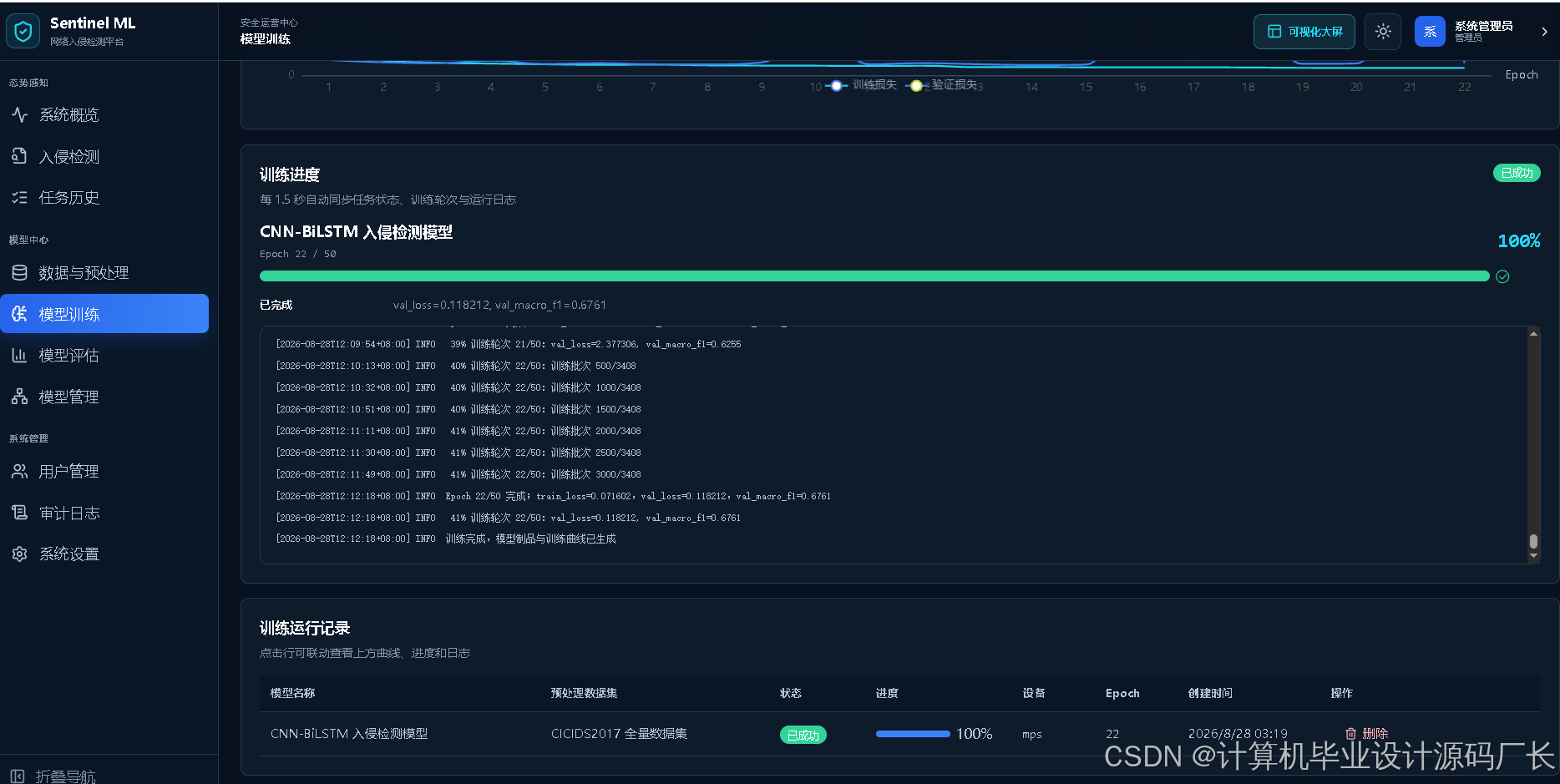This screenshot has height=784, width=1560.
Task: Open 模型管理 page
Action: point(104,397)
